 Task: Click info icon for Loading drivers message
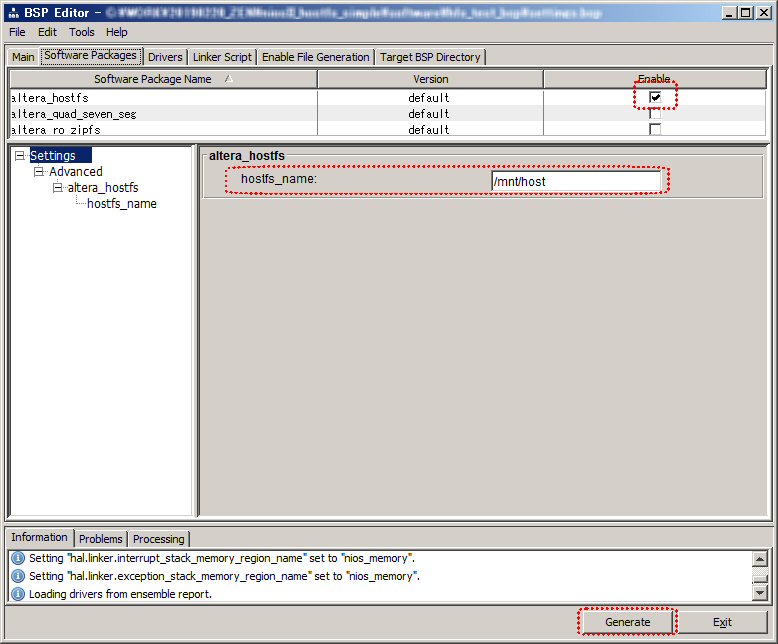[x=18, y=594]
